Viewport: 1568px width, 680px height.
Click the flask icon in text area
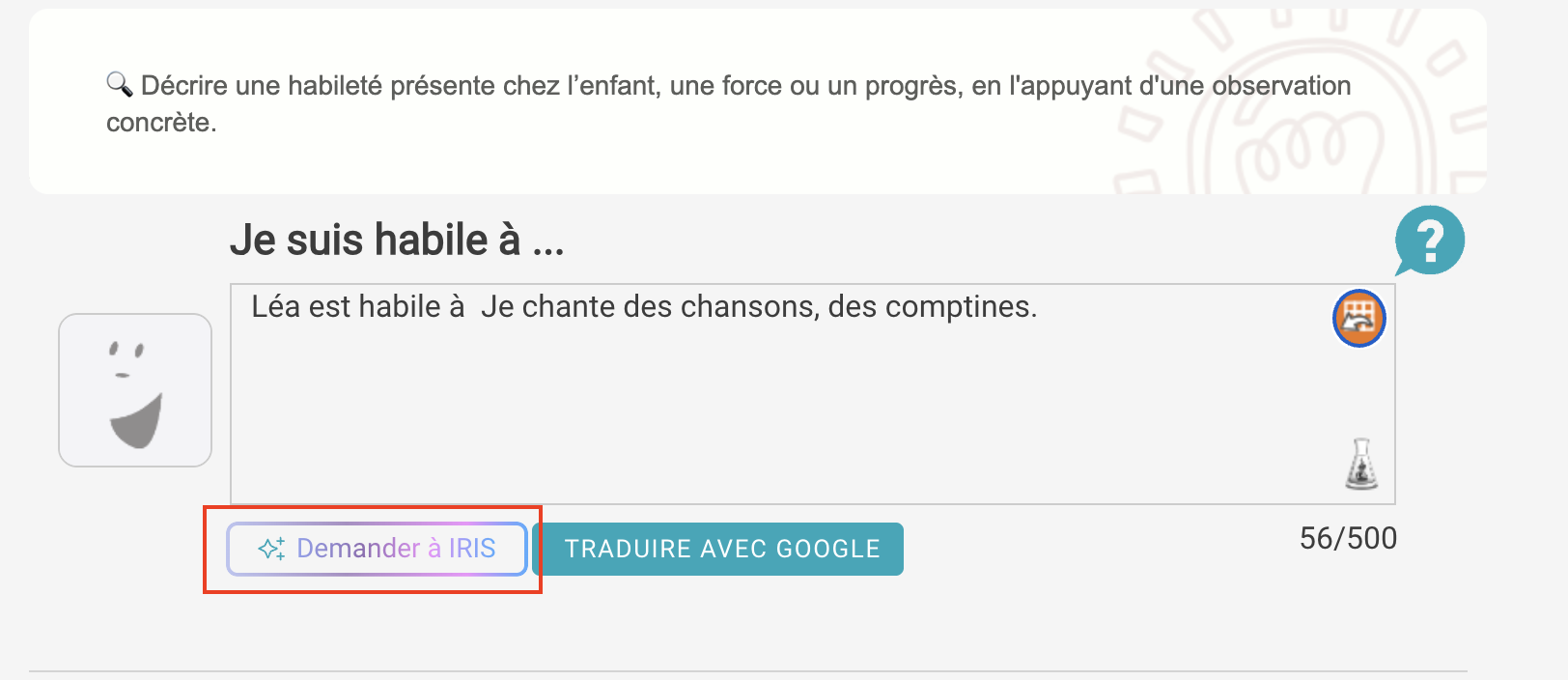coord(1361,464)
